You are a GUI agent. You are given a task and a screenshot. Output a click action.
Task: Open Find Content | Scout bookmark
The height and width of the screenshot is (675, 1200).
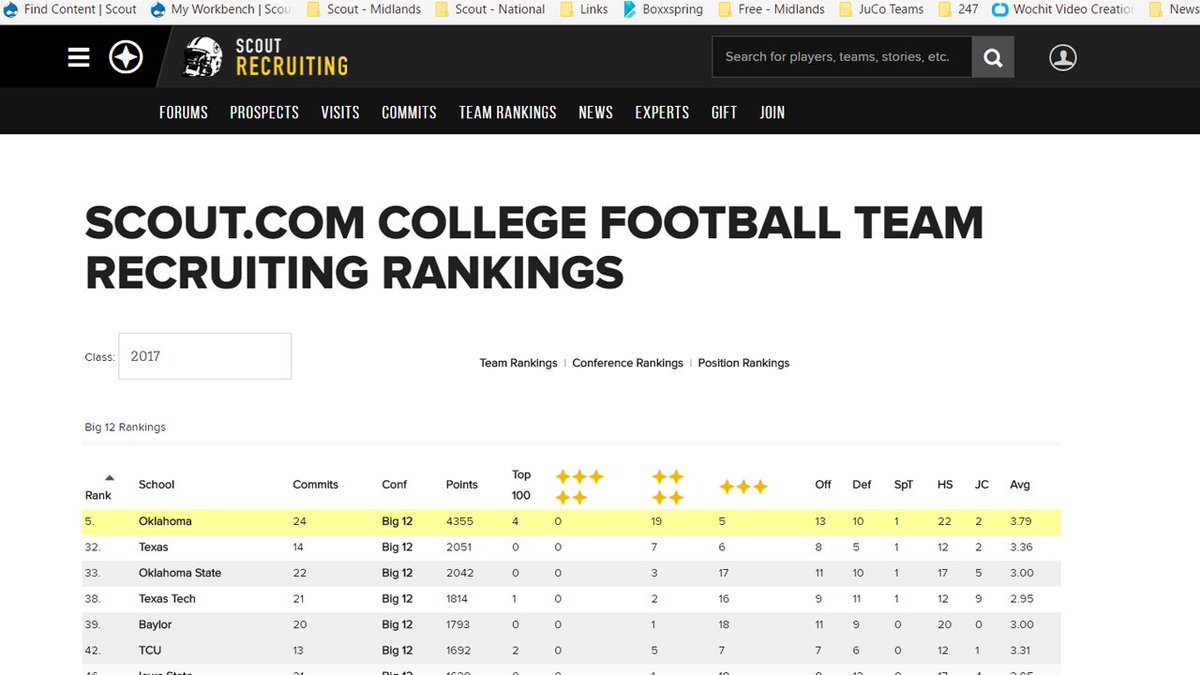point(71,9)
